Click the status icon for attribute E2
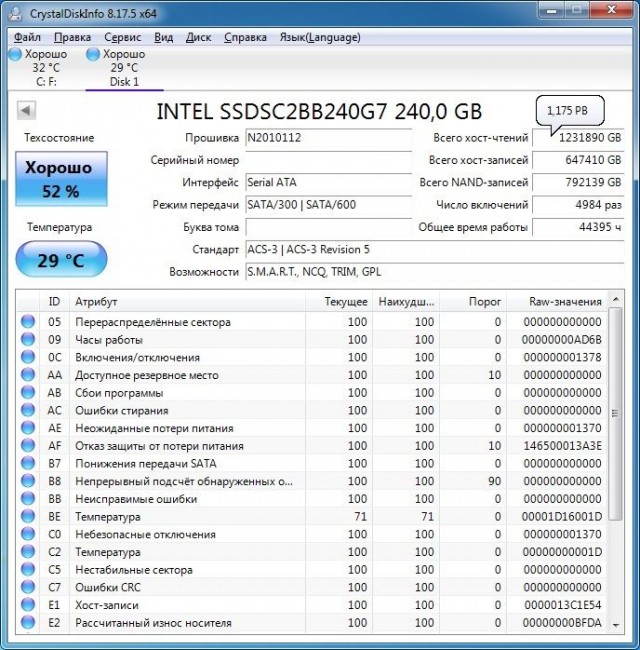The width and height of the screenshot is (640, 650). 28,623
